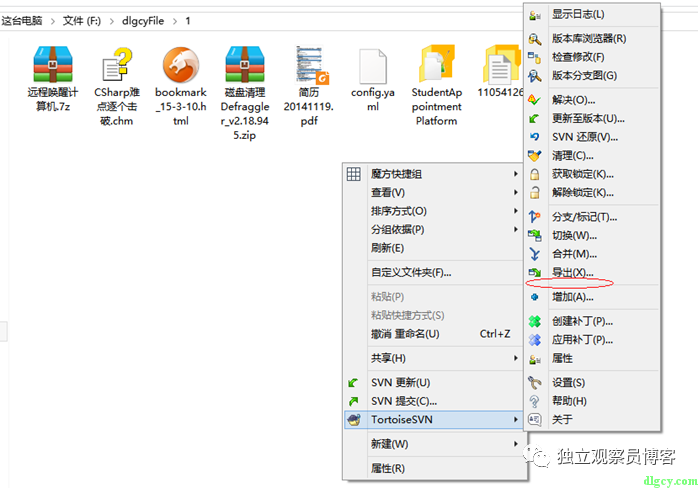
Task: Click the TortoiseSVN Settings (设置) wrench icon
Action: click(x=534, y=382)
